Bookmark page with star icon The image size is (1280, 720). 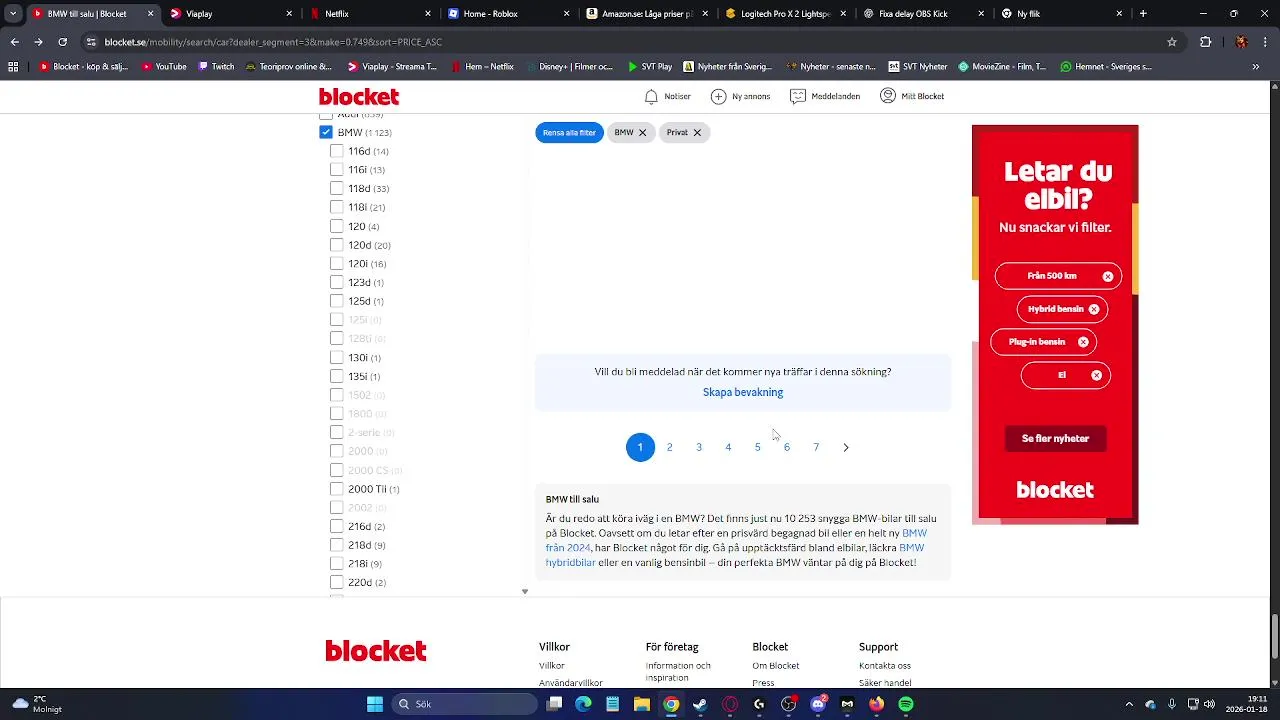pos(1172,42)
